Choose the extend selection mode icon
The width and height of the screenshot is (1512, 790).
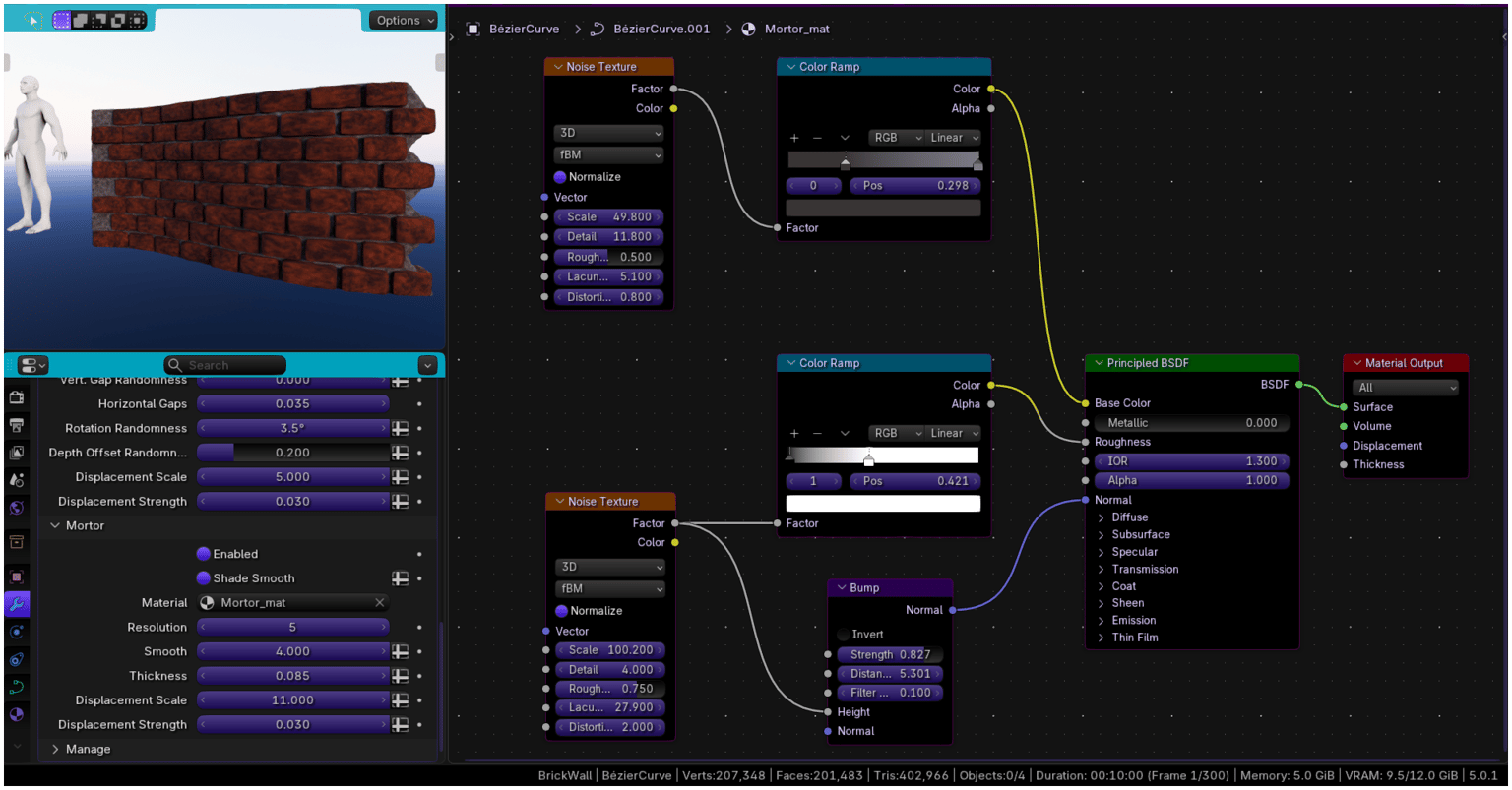coord(82,20)
